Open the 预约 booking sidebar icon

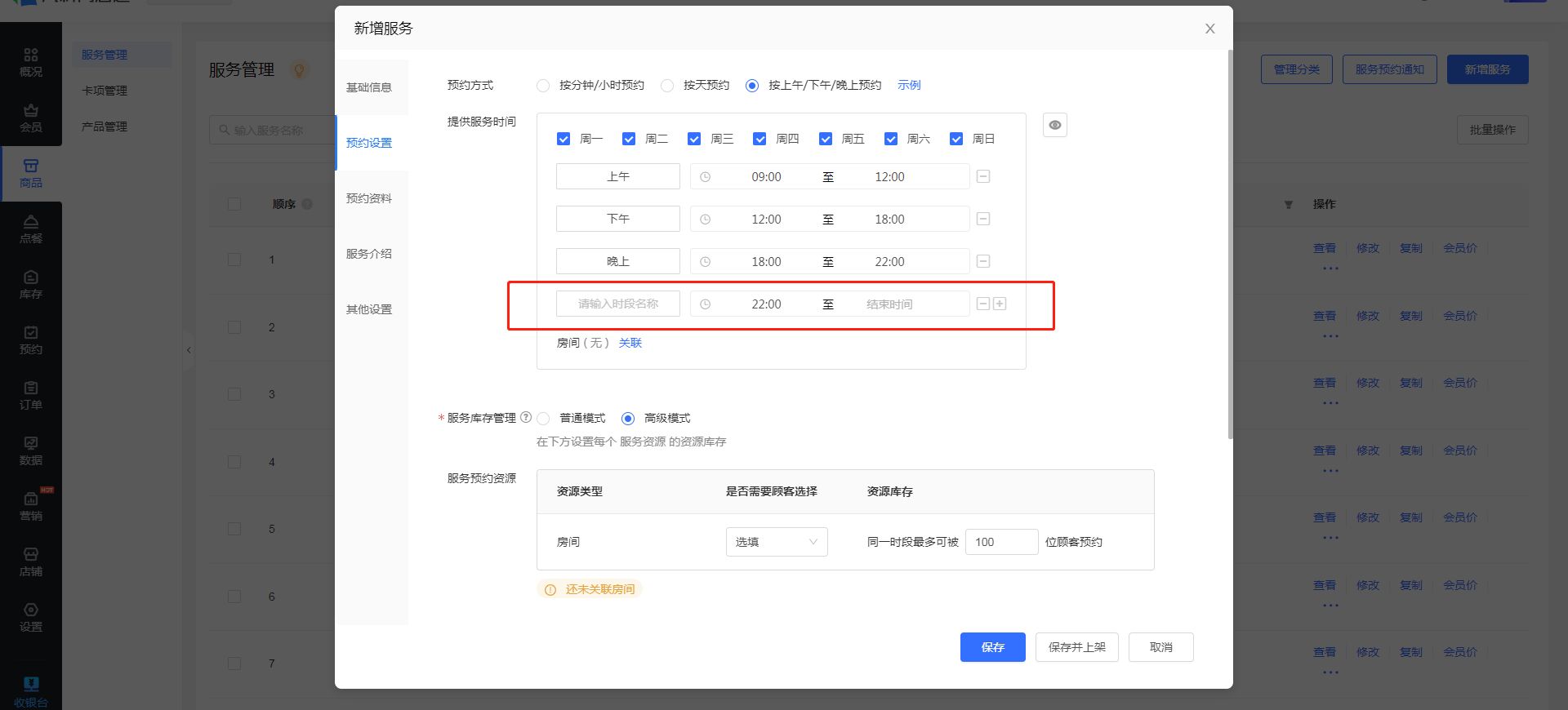coord(31,339)
